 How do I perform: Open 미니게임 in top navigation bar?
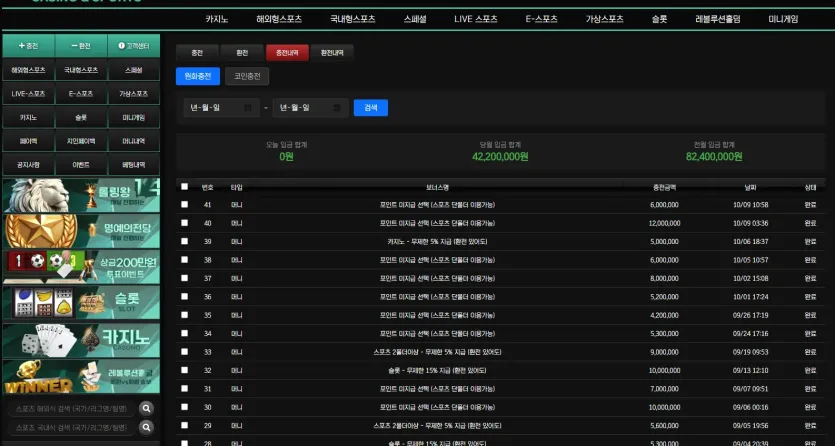[783, 19]
